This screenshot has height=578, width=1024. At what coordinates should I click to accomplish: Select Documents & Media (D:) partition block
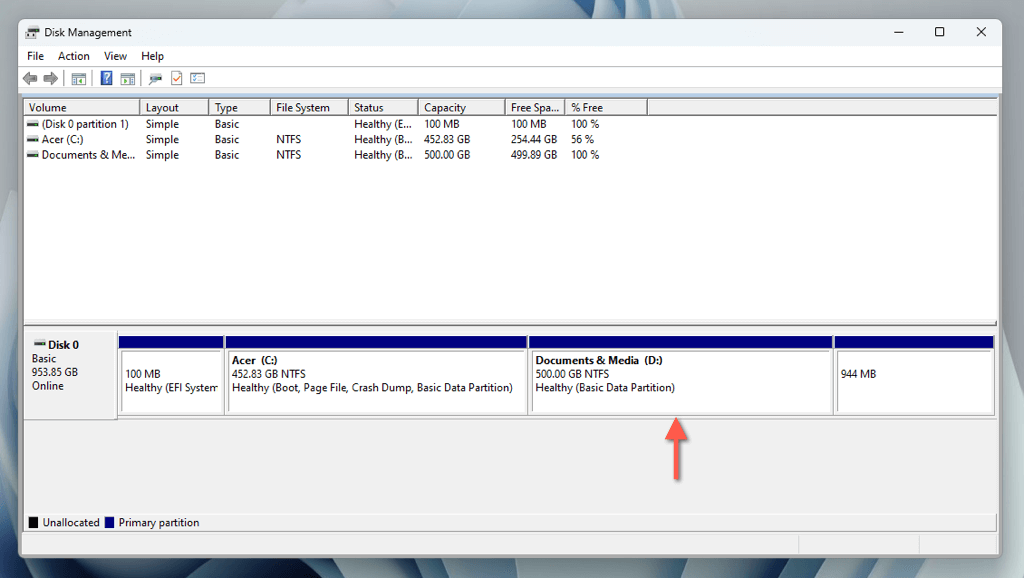pyautogui.click(x=680, y=380)
